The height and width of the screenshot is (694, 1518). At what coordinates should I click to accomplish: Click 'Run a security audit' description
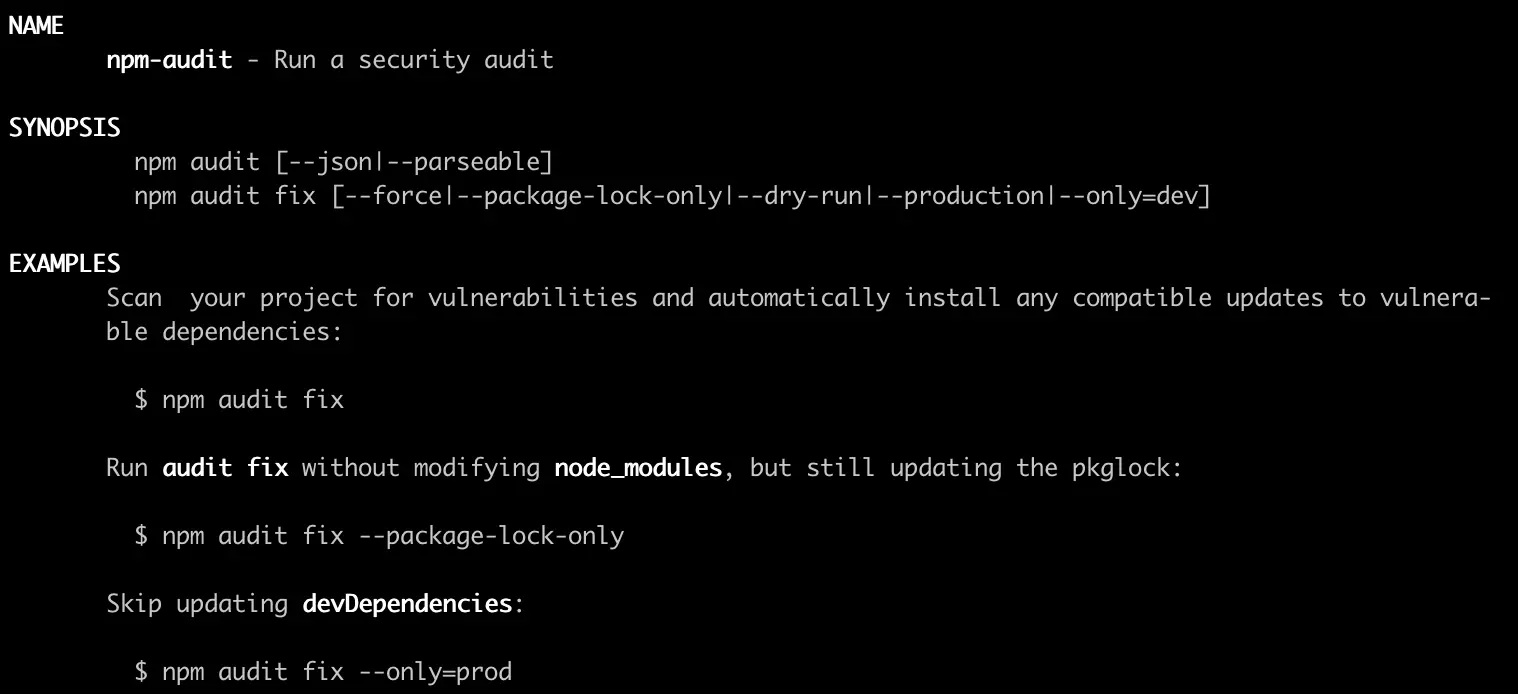tap(414, 60)
